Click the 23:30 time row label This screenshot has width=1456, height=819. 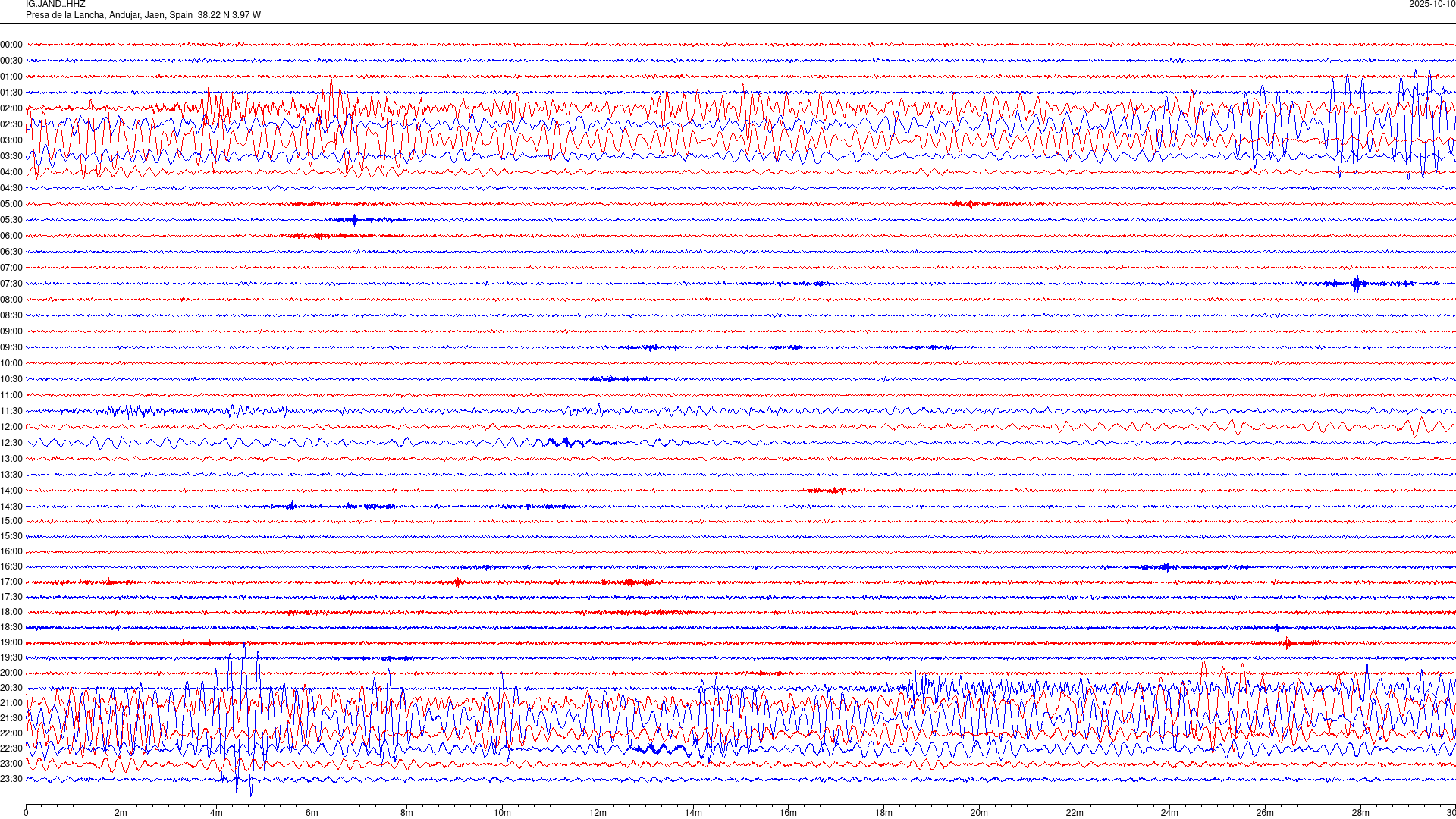tap(11, 779)
